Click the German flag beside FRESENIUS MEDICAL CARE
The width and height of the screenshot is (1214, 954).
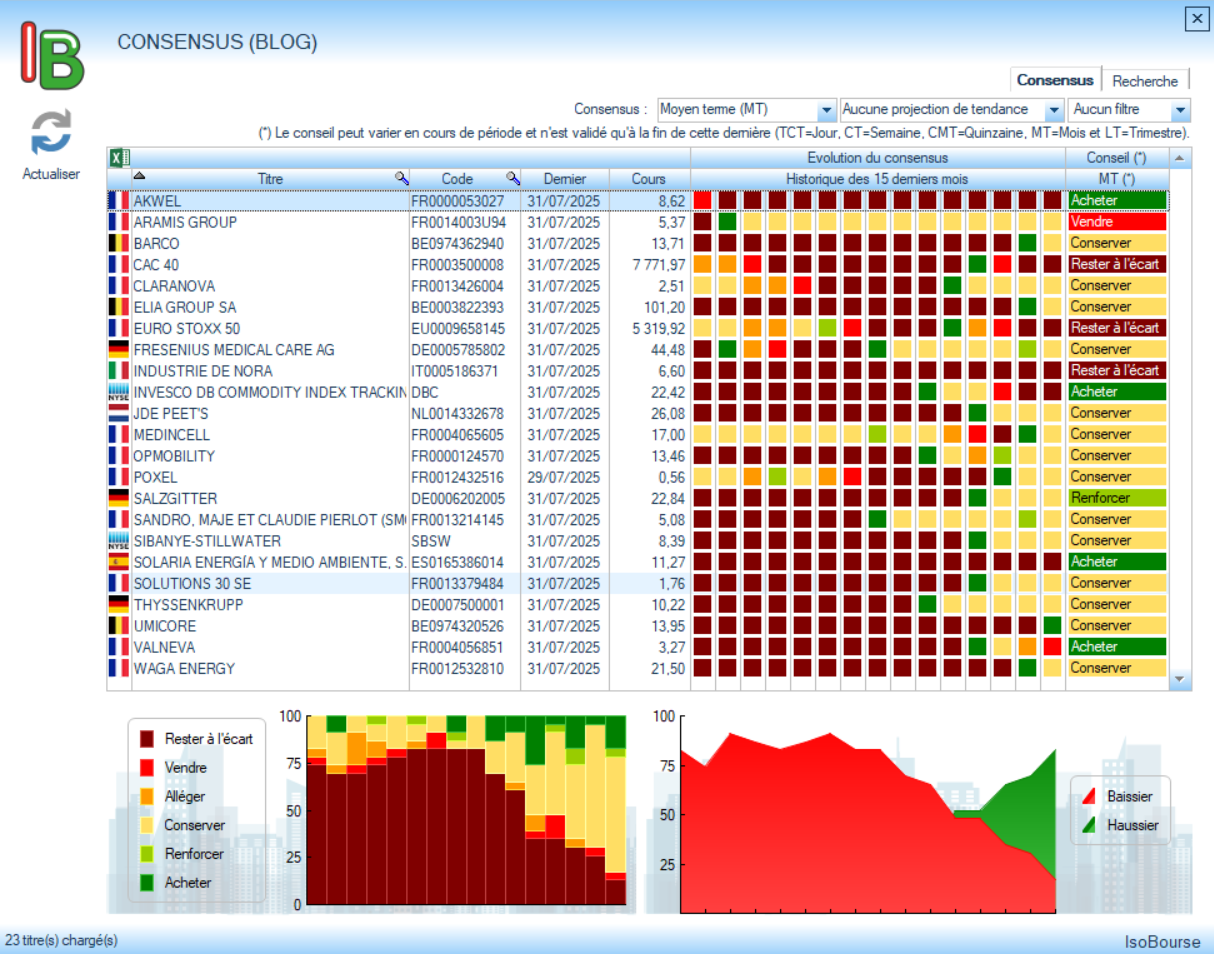(119, 350)
